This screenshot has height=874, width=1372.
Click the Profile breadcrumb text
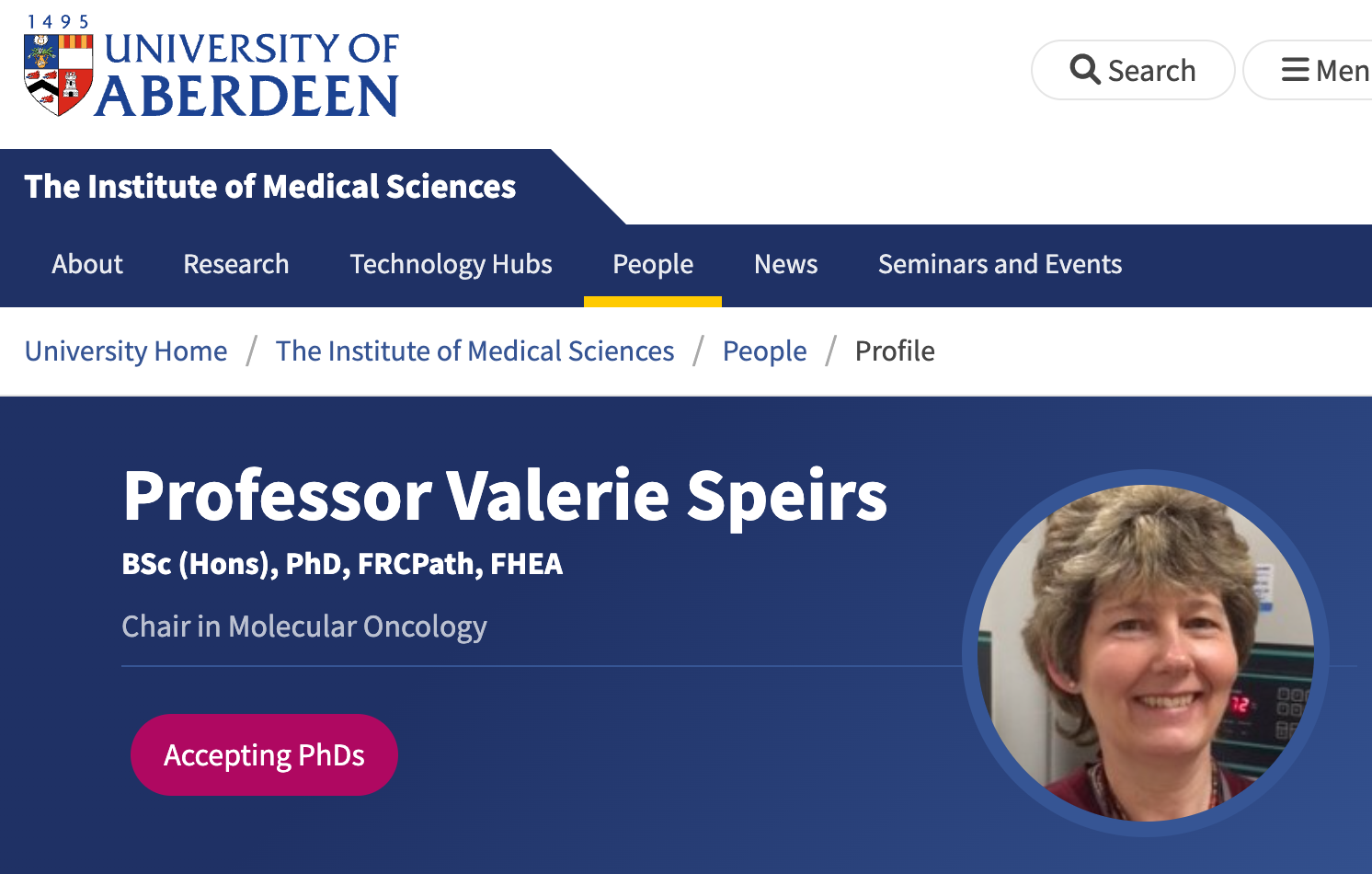click(895, 351)
